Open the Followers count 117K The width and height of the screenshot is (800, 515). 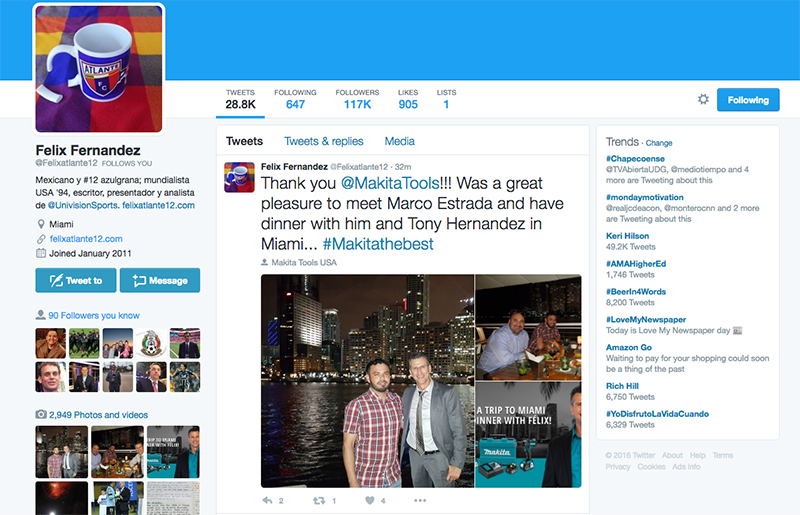pos(357,100)
